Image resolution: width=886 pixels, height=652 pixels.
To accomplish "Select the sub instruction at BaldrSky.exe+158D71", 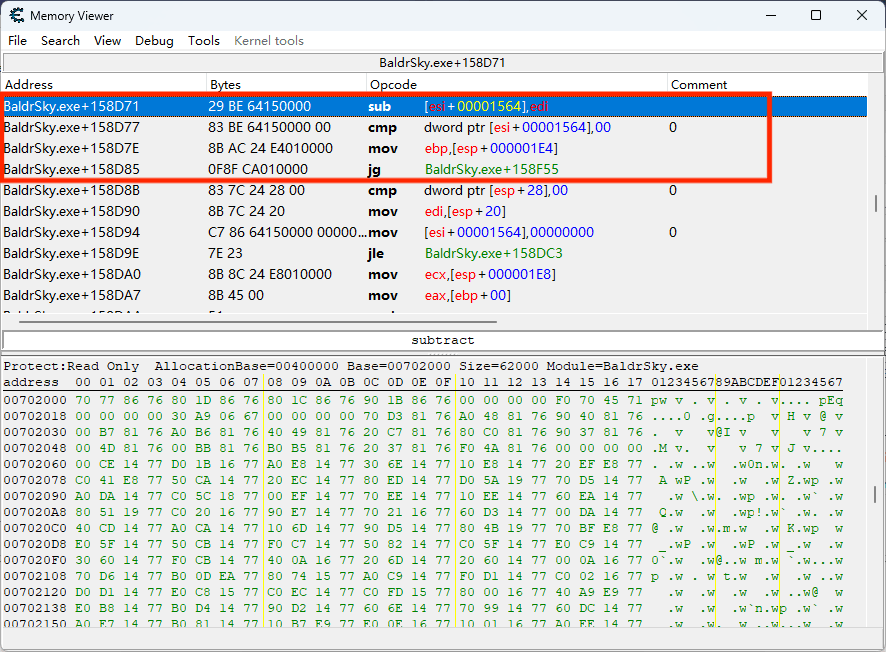I will tap(434, 106).
